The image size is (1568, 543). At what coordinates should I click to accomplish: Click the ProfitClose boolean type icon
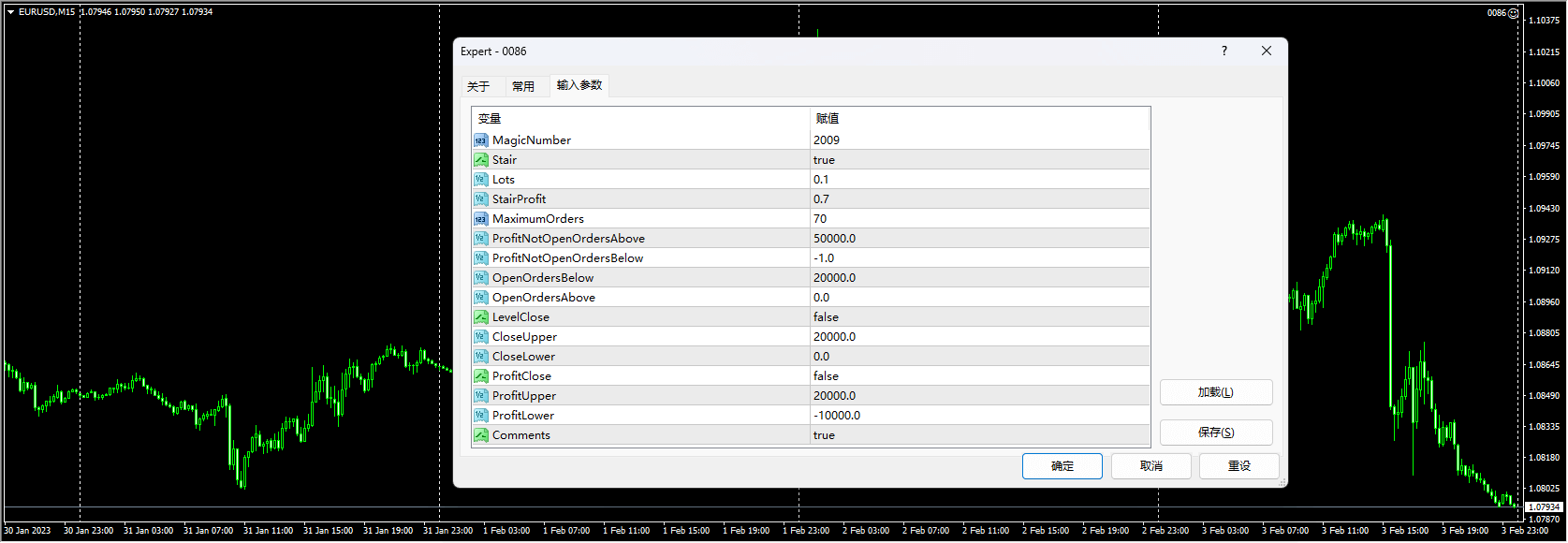coord(480,376)
